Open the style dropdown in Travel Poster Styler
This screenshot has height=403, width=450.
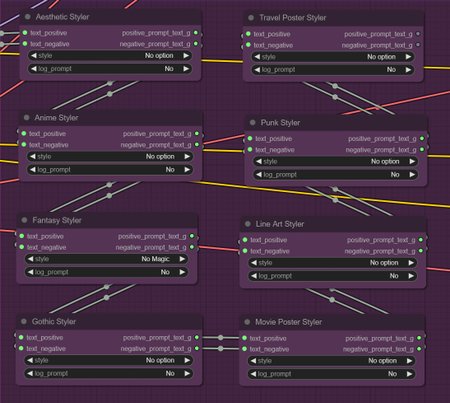(x=333, y=57)
